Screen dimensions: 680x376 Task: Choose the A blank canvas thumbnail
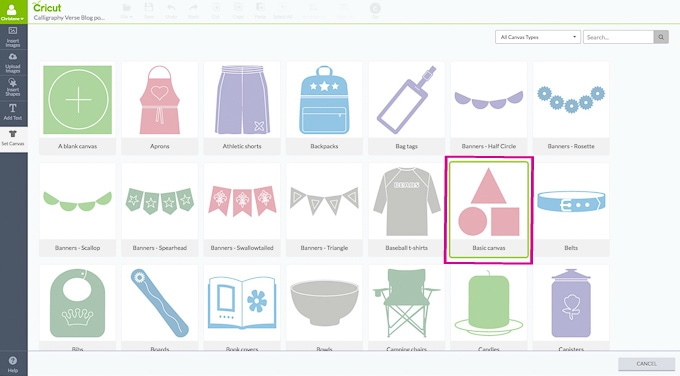tap(78, 108)
